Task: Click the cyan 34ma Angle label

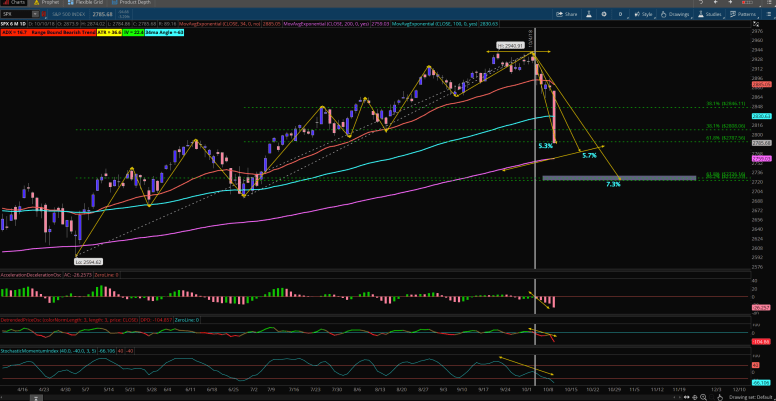Action: click(x=164, y=32)
